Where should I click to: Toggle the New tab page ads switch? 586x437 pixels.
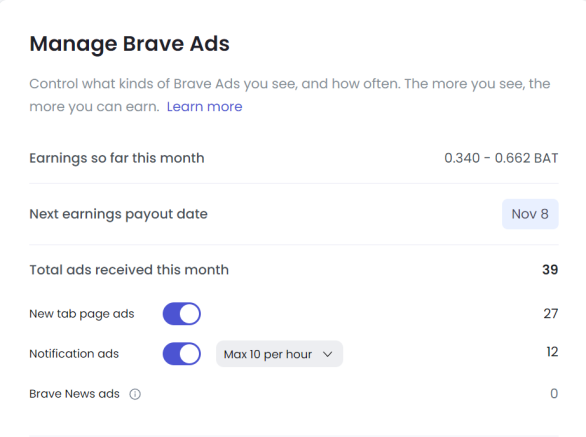click(182, 314)
